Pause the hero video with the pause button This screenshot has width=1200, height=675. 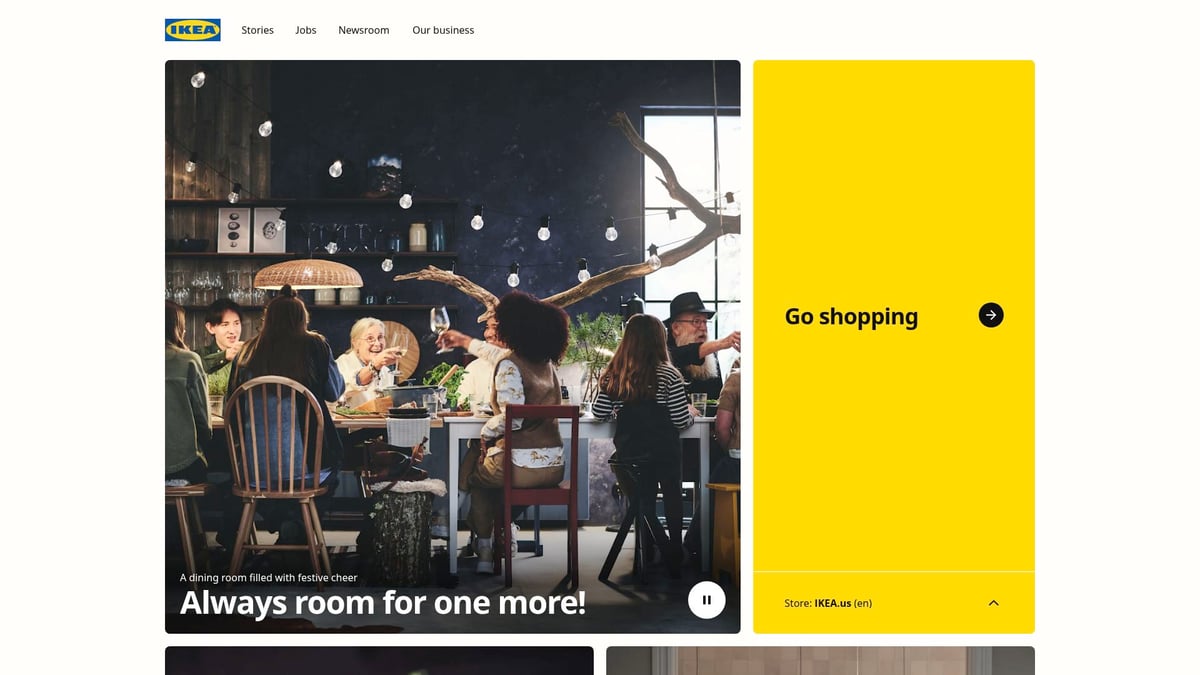point(706,600)
